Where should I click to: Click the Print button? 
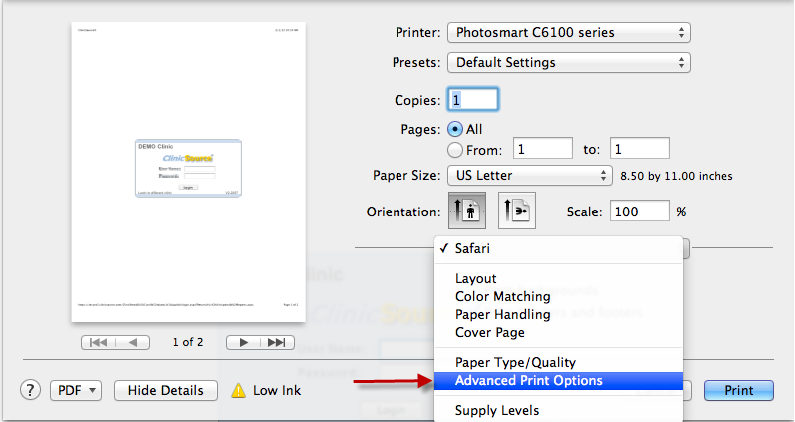739,390
